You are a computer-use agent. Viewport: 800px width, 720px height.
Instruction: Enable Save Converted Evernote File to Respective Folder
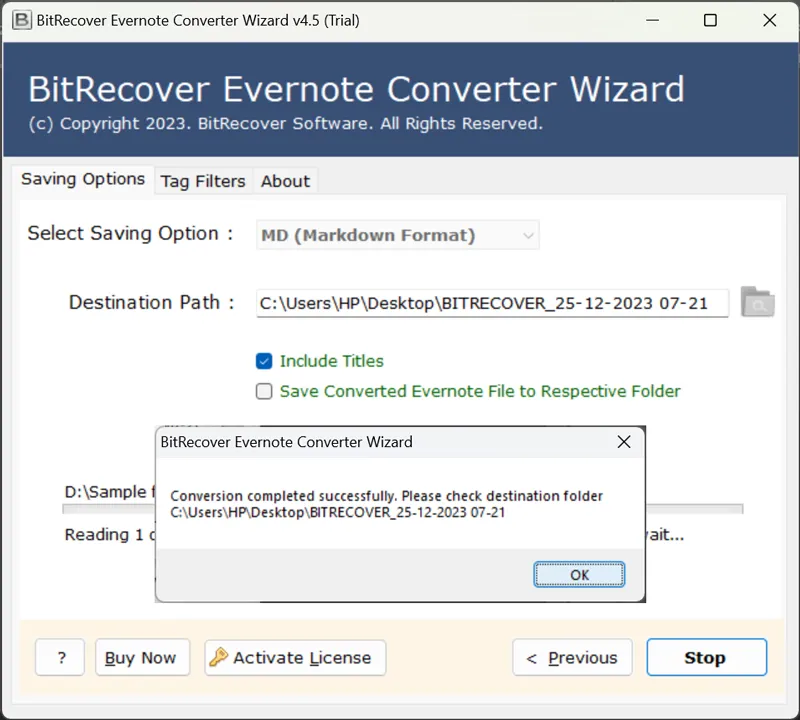click(x=264, y=391)
